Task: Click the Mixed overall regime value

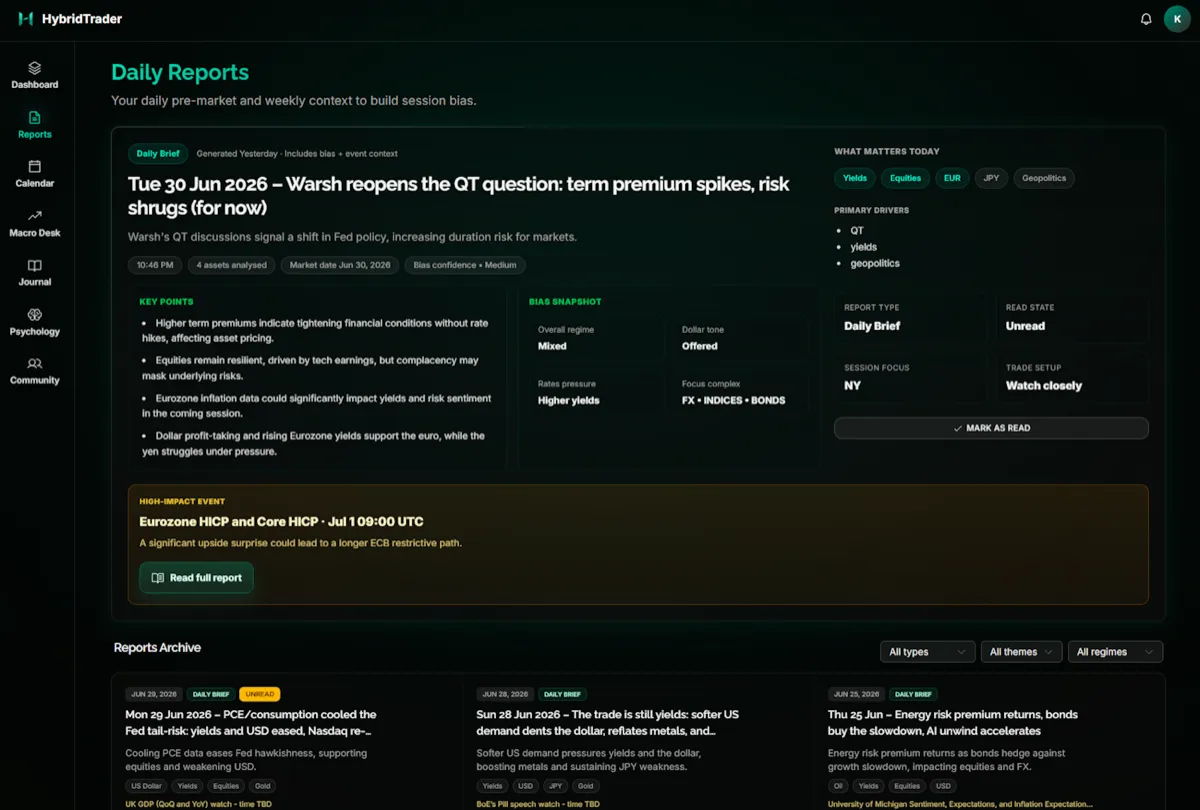Action: [552, 346]
